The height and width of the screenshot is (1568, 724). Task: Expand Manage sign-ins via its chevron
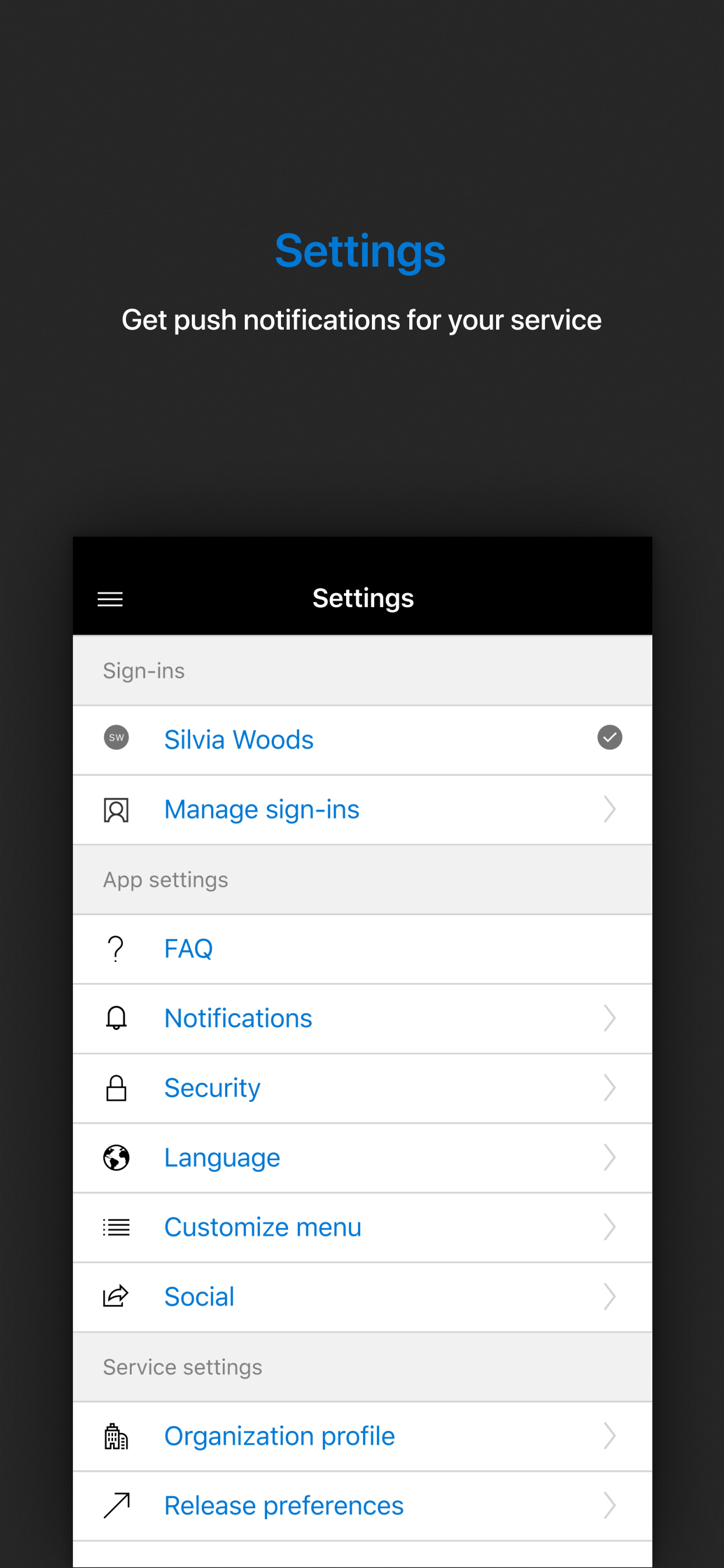pyautogui.click(x=610, y=810)
